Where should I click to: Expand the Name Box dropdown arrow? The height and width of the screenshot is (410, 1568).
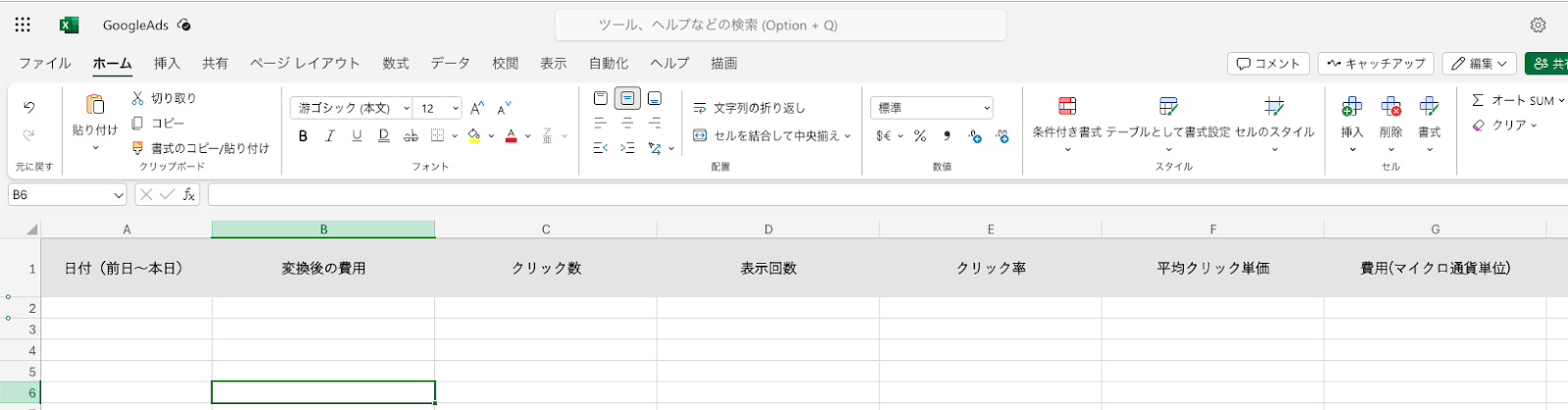click(119, 195)
